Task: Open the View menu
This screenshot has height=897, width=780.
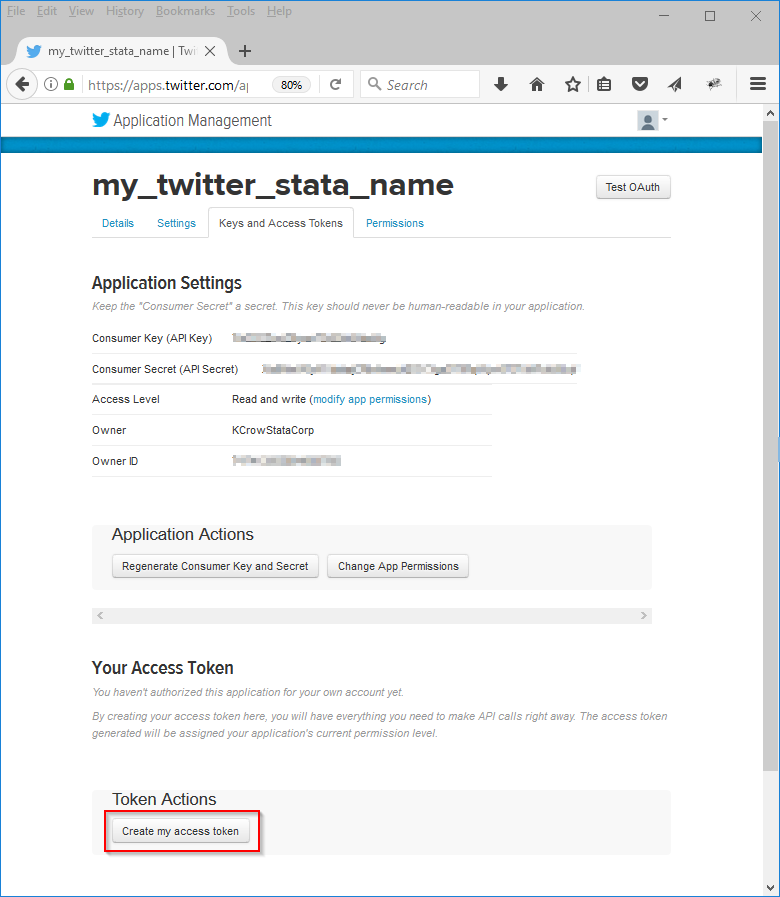Action: pyautogui.click(x=81, y=11)
